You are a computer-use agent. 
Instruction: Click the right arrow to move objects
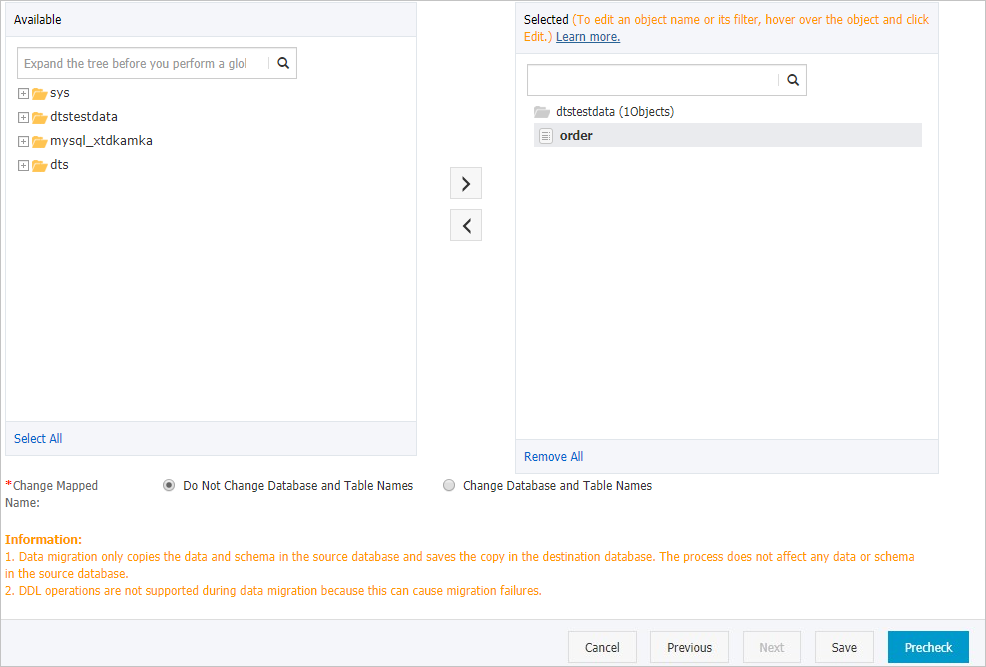click(465, 183)
